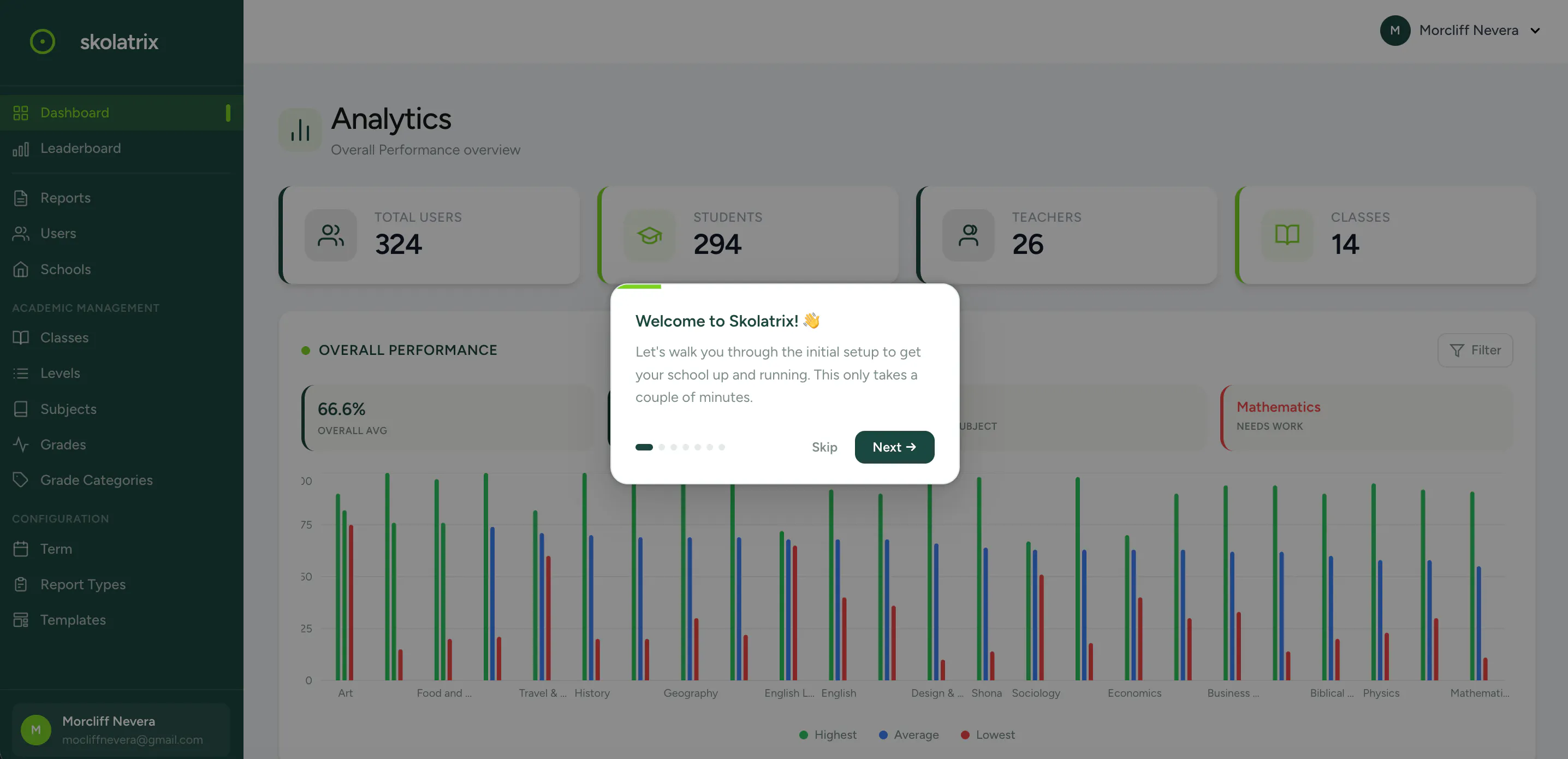The height and width of the screenshot is (759, 1568).
Task: Click the 66.6% overall average card
Action: pyautogui.click(x=448, y=418)
